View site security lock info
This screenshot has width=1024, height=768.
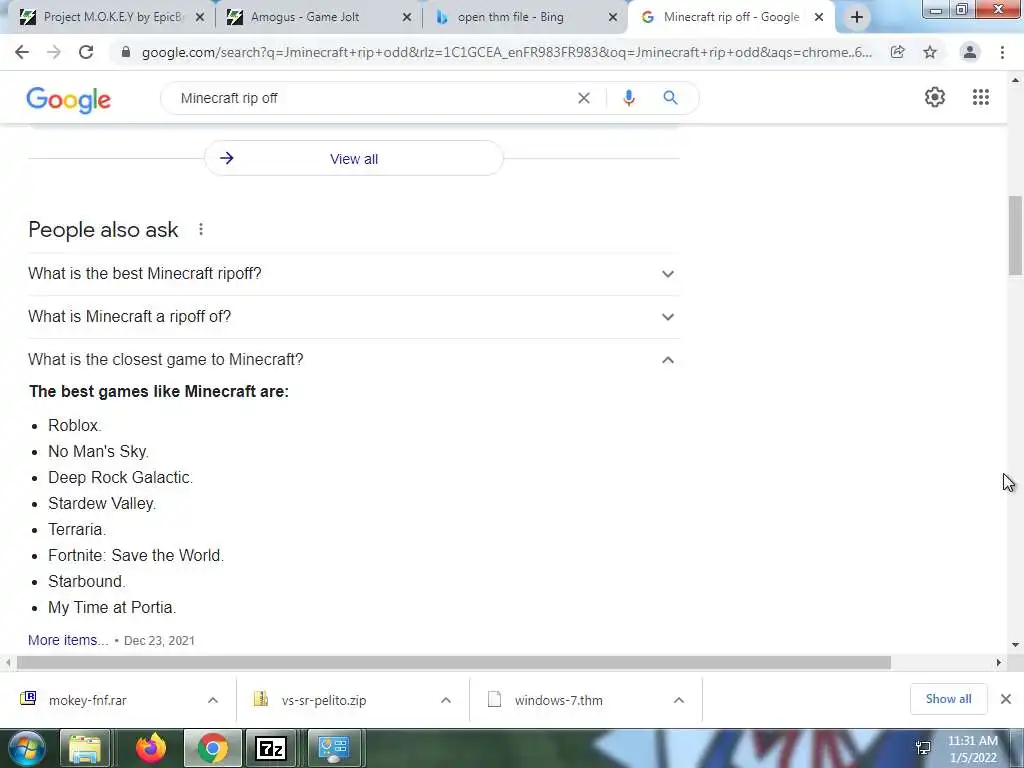click(x=126, y=52)
